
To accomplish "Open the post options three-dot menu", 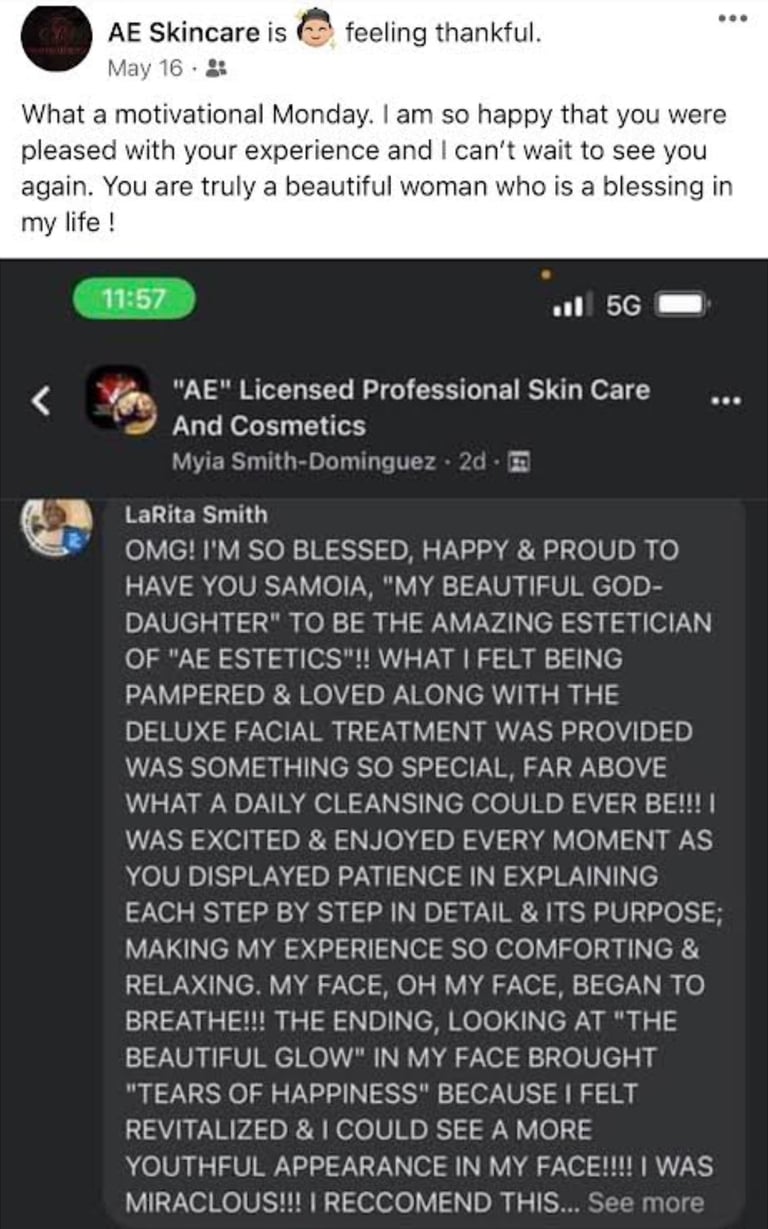I will point(735,18).
